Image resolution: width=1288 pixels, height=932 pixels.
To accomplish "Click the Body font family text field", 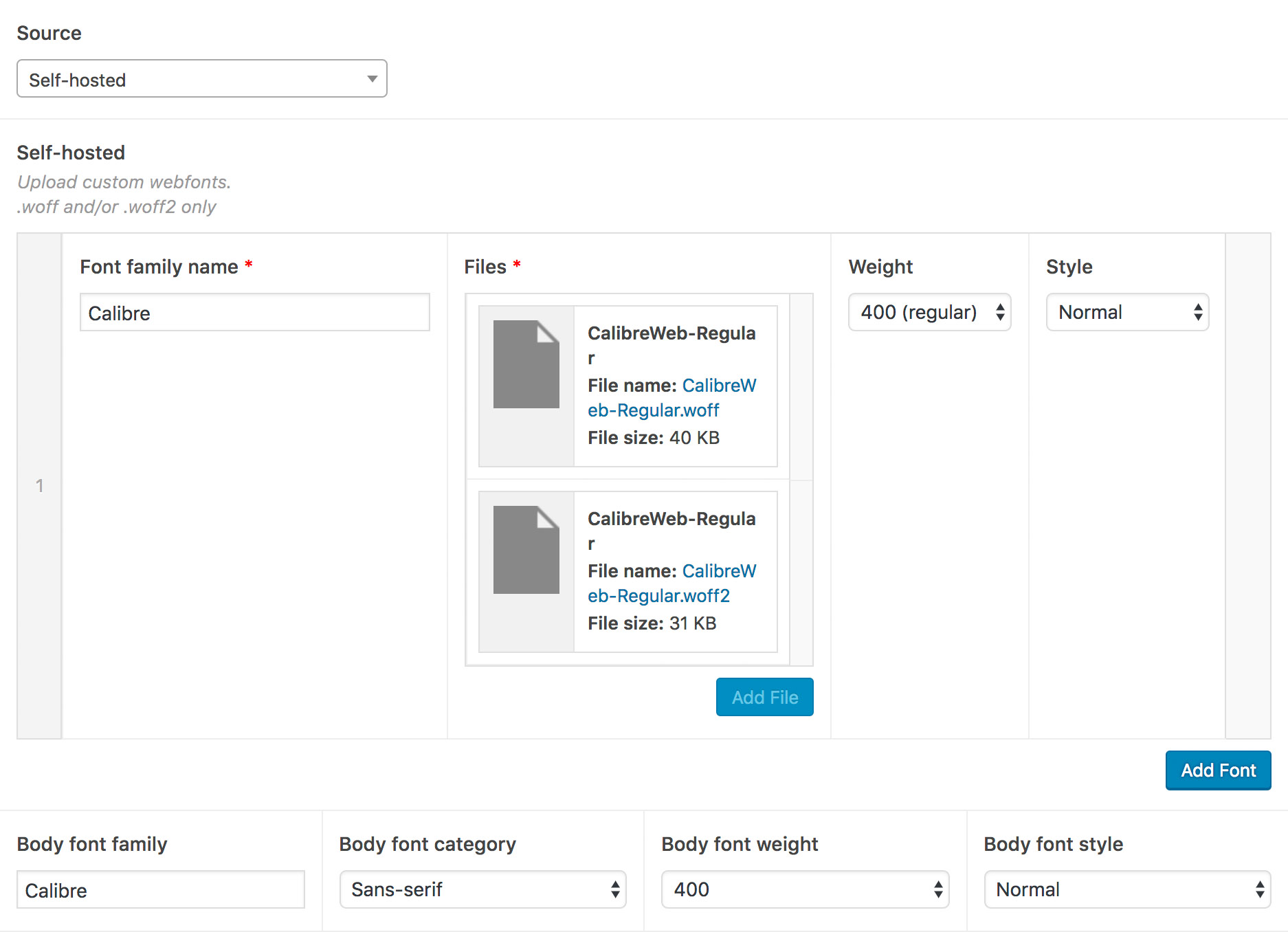I will (160, 890).
